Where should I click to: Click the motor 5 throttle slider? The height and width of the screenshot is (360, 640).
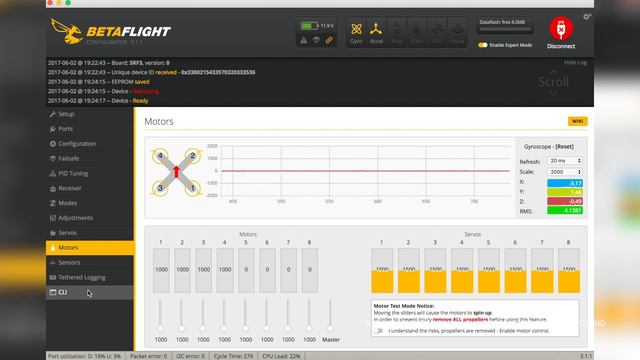point(245,315)
